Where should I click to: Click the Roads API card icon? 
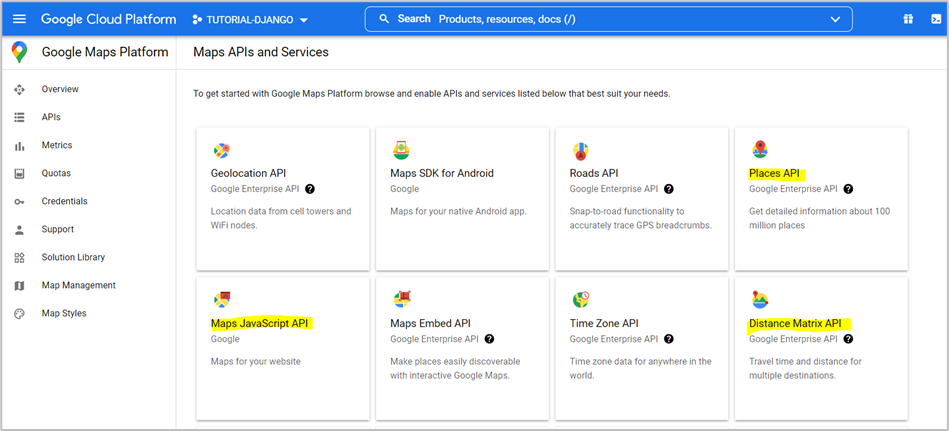click(x=581, y=151)
